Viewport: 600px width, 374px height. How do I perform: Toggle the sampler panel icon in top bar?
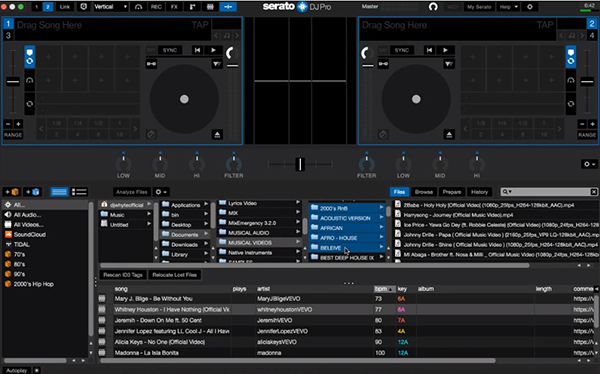coord(192,7)
